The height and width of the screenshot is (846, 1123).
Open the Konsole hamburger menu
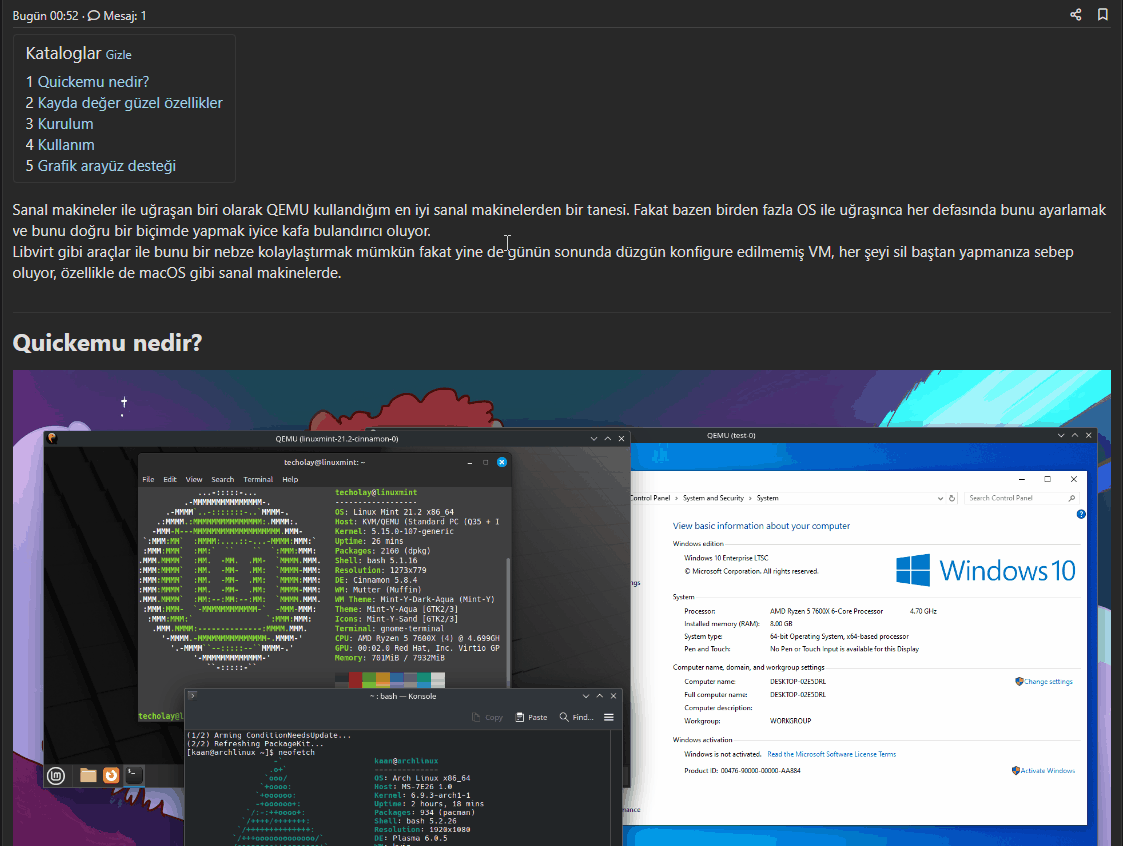(x=609, y=717)
